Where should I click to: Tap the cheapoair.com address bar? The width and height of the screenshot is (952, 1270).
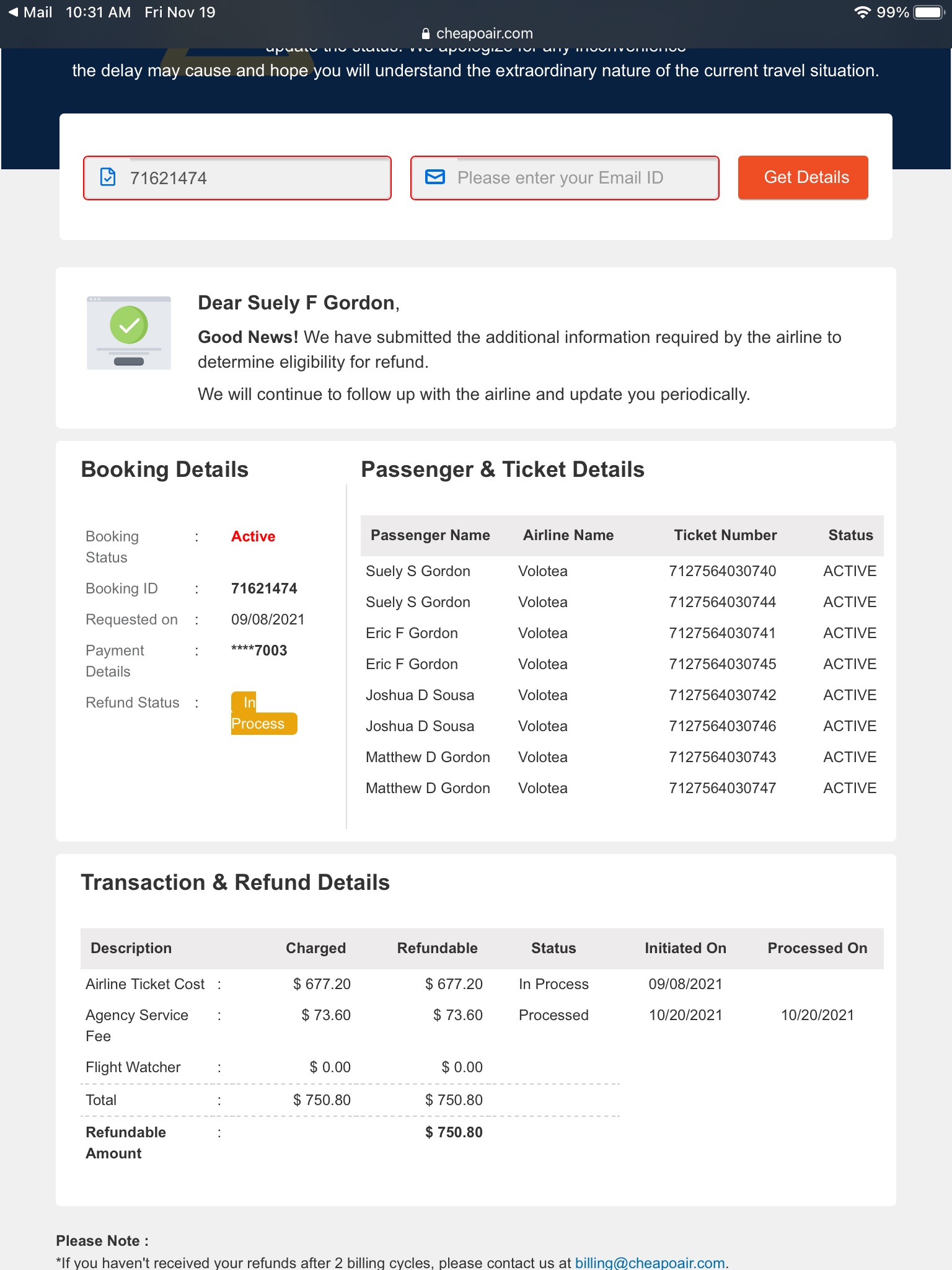tap(483, 33)
